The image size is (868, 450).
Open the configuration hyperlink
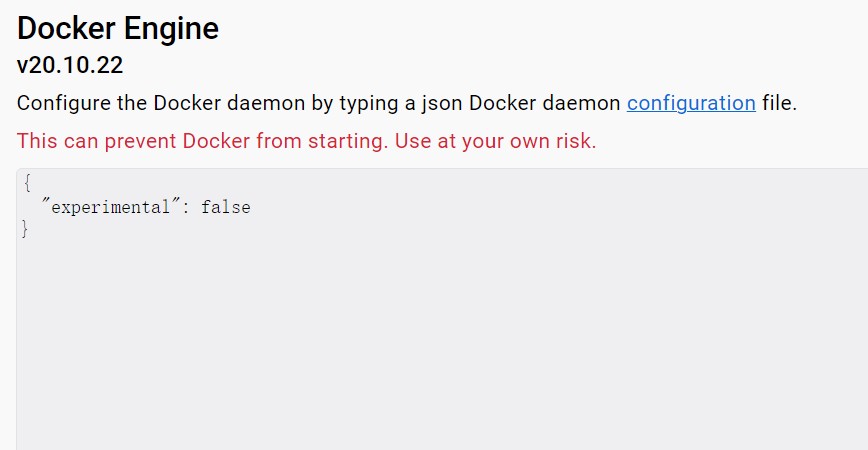(691, 104)
